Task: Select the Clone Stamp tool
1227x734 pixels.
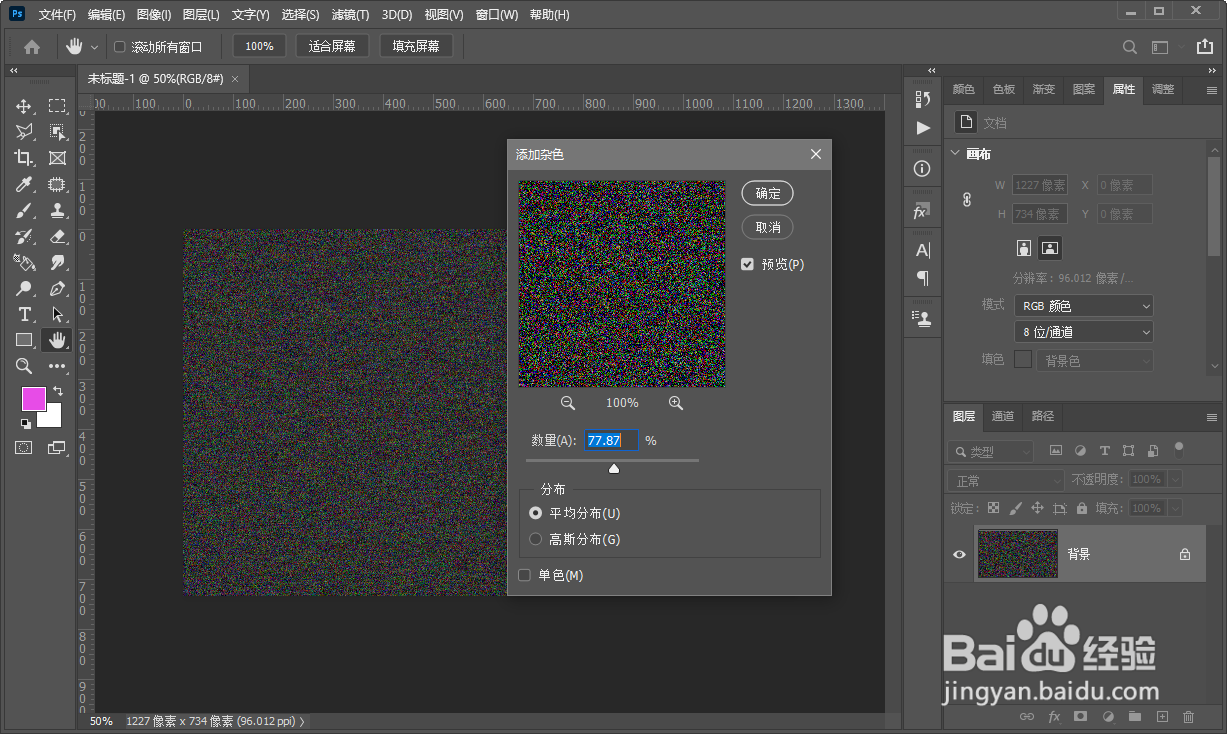Action: (57, 210)
